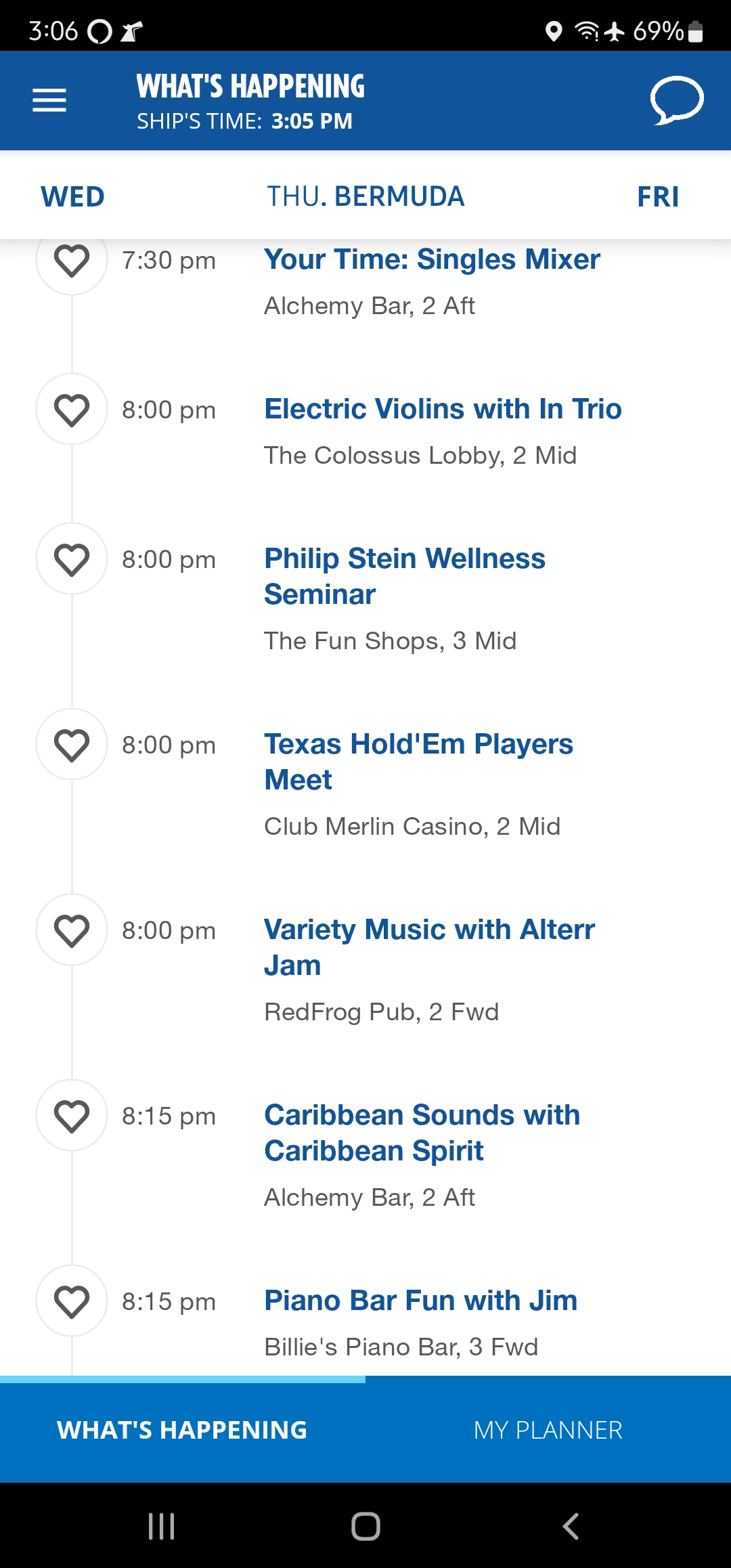Toggle heart for Philip Stein Wellness Seminar

(x=72, y=559)
